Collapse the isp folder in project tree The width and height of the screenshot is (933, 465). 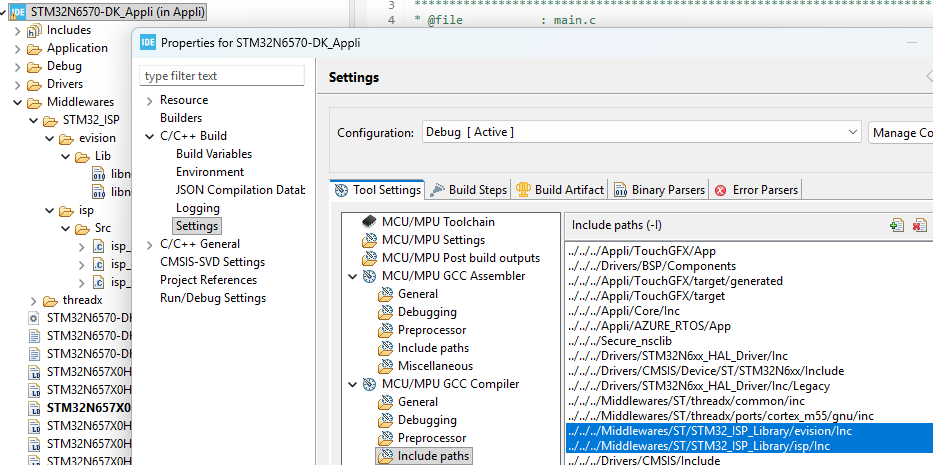(x=49, y=211)
